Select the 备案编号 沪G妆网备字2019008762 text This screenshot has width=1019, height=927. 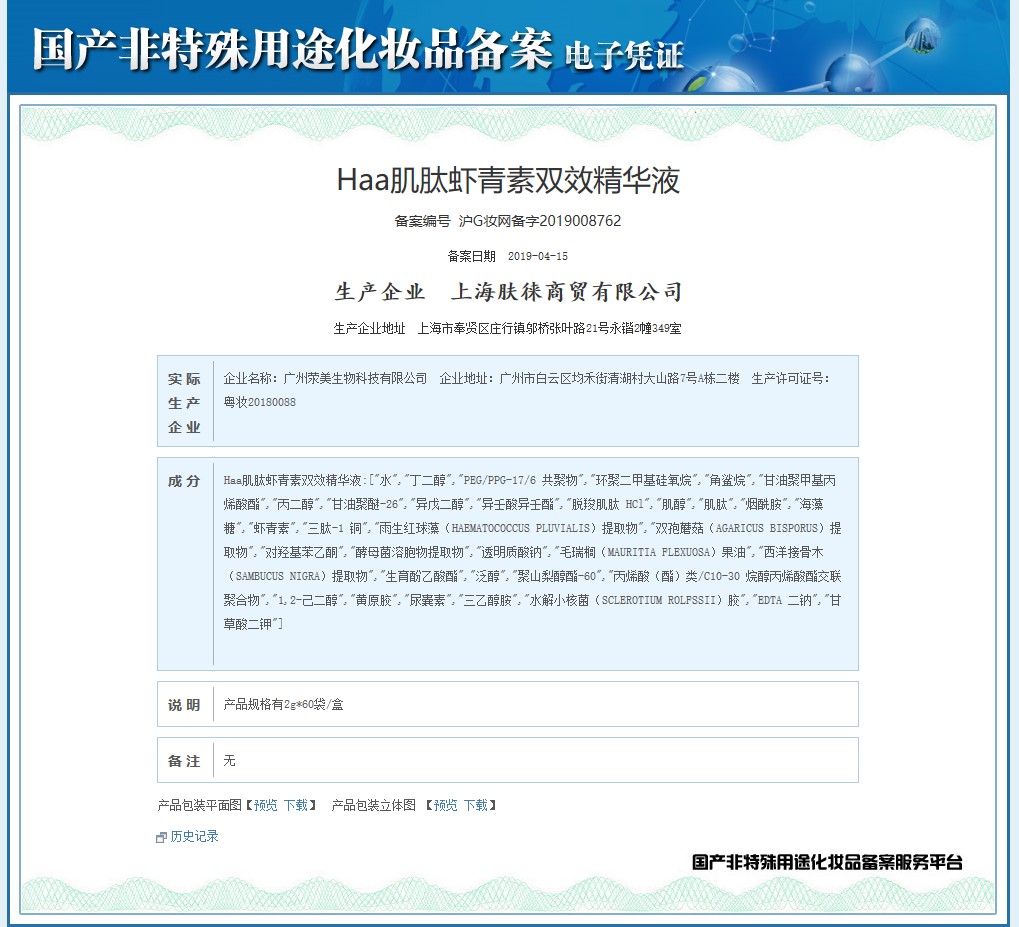pos(508,221)
